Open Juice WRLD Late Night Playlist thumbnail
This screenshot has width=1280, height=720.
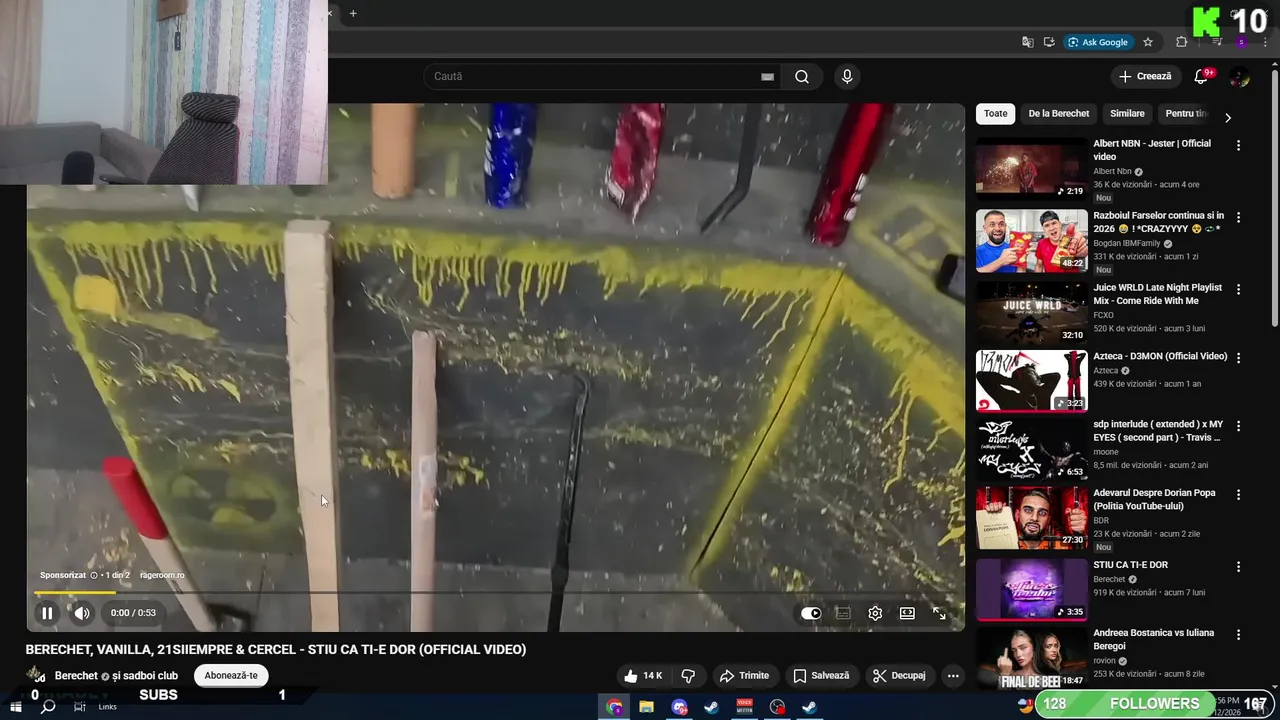[x=1031, y=312]
